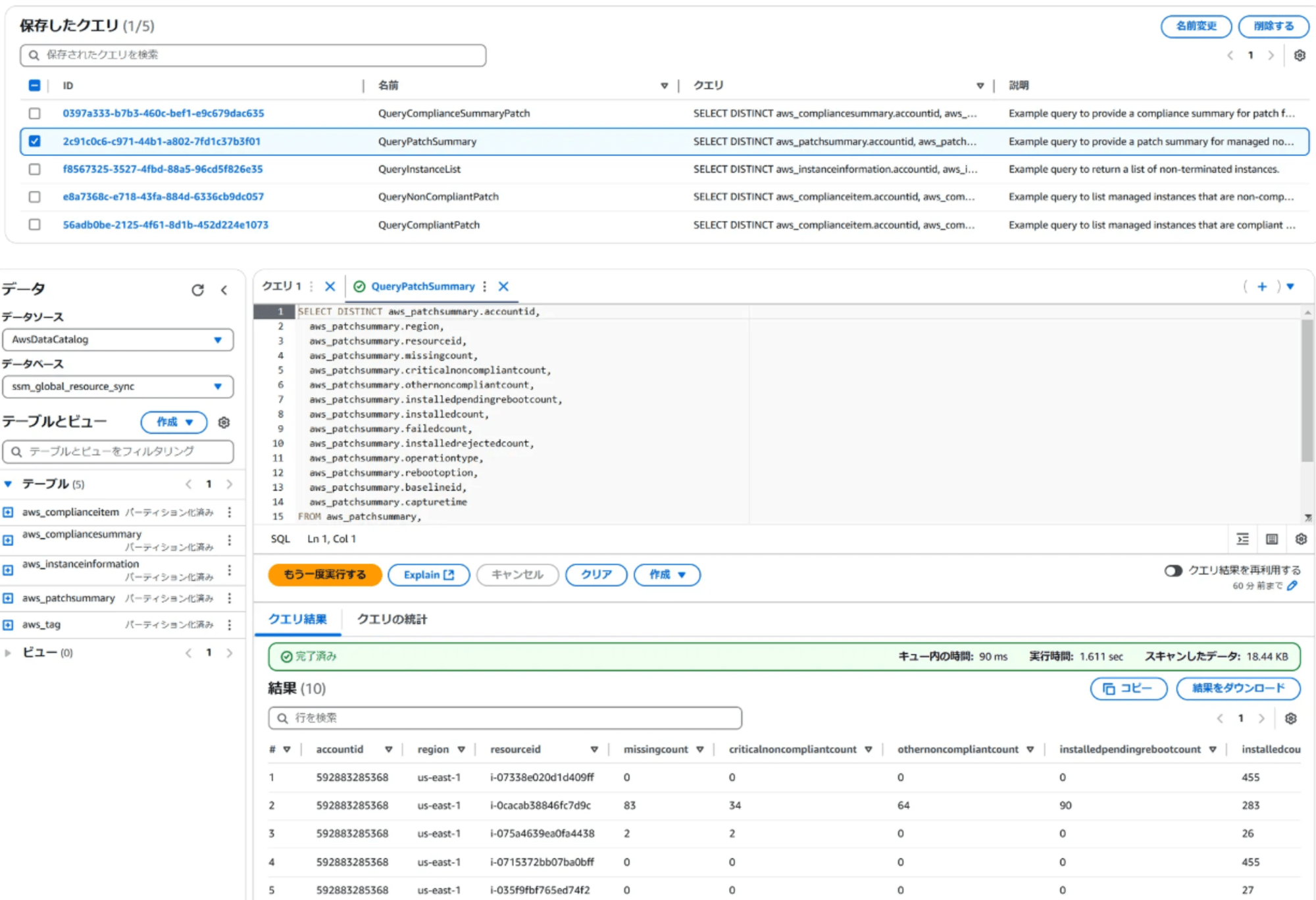This screenshot has width=1316, height=900.
Task: Focus the results row search field
Action: click(x=505, y=718)
